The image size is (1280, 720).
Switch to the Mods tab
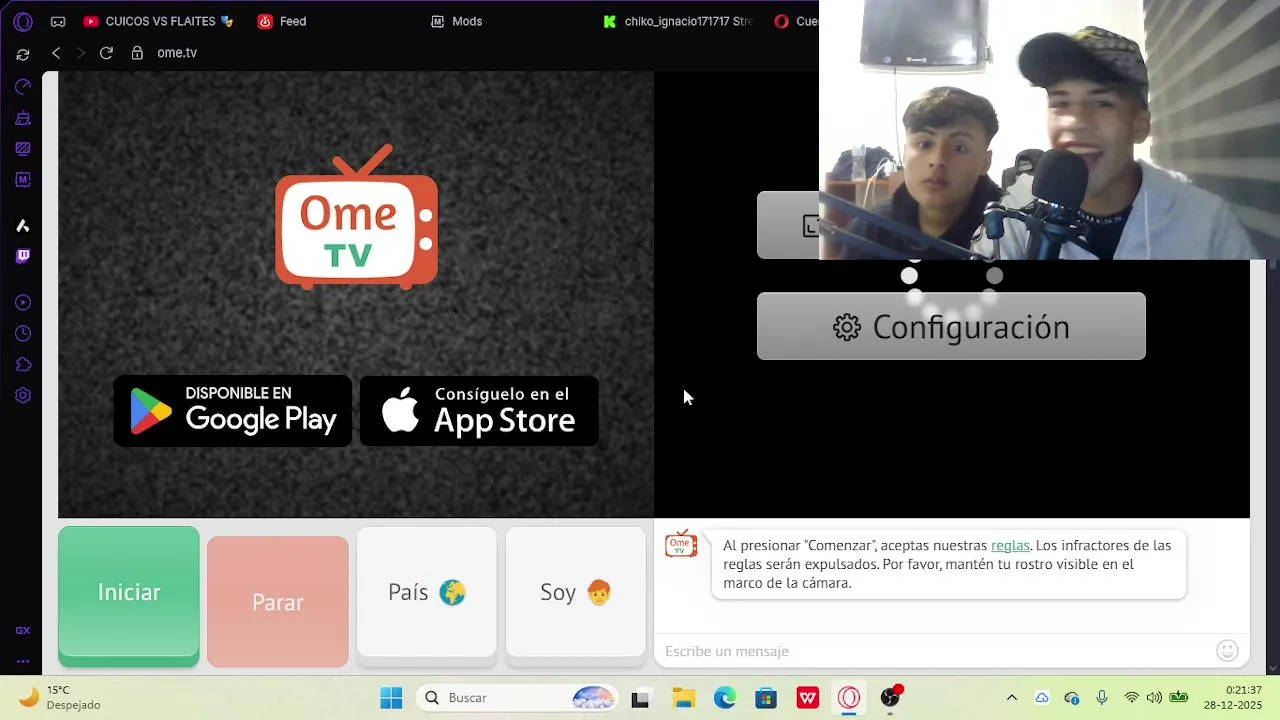pos(457,21)
